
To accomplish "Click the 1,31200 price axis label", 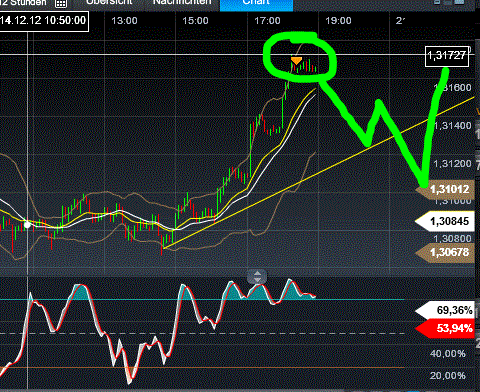I will tap(453, 164).
